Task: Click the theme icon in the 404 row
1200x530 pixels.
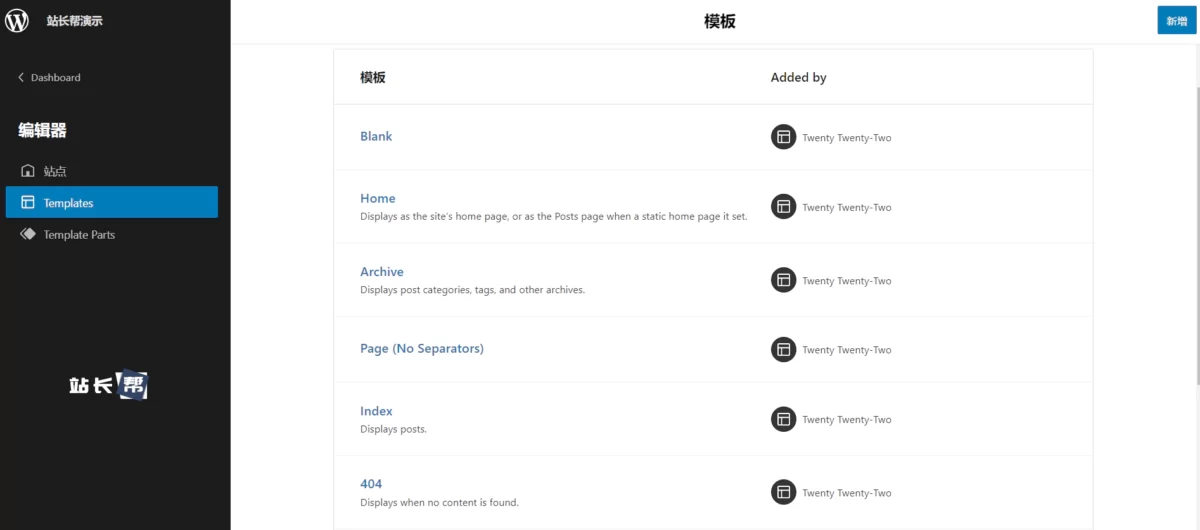Action: [783, 492]
